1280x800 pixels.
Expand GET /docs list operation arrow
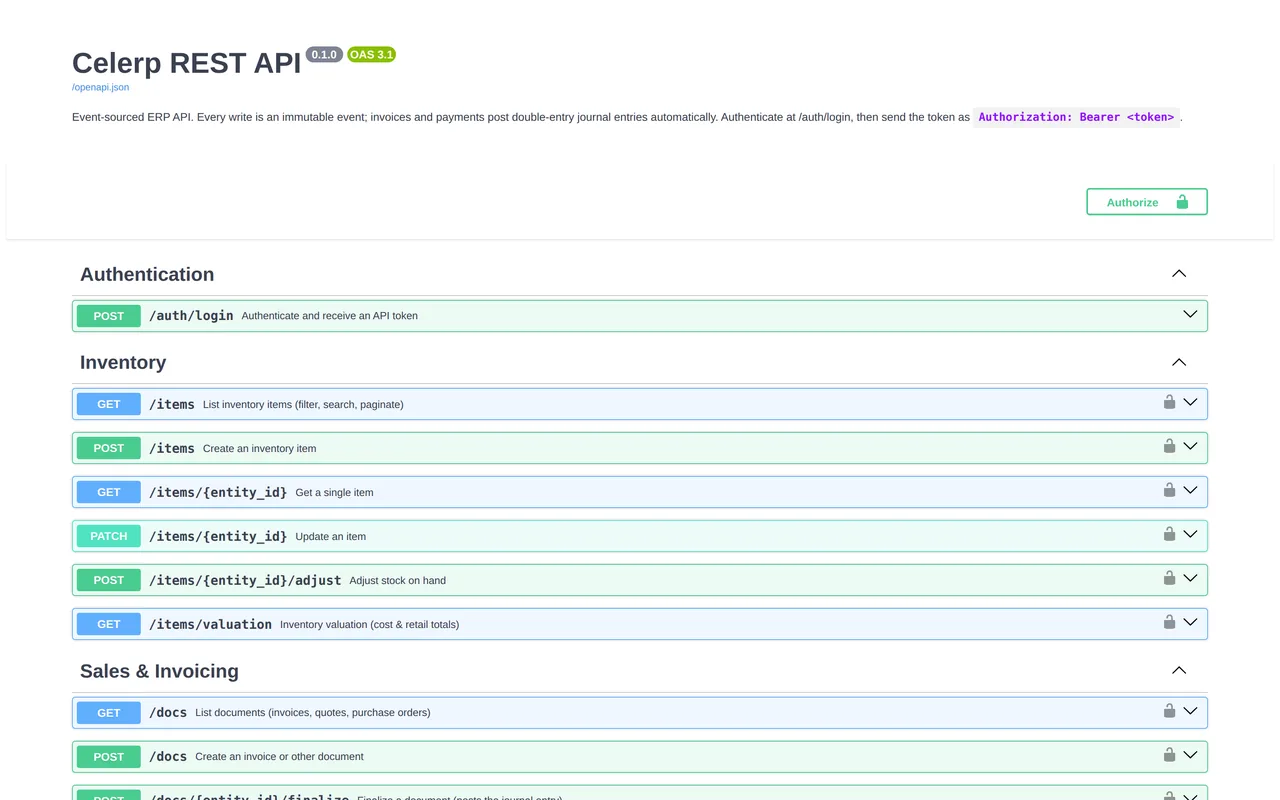(1190, 711)
